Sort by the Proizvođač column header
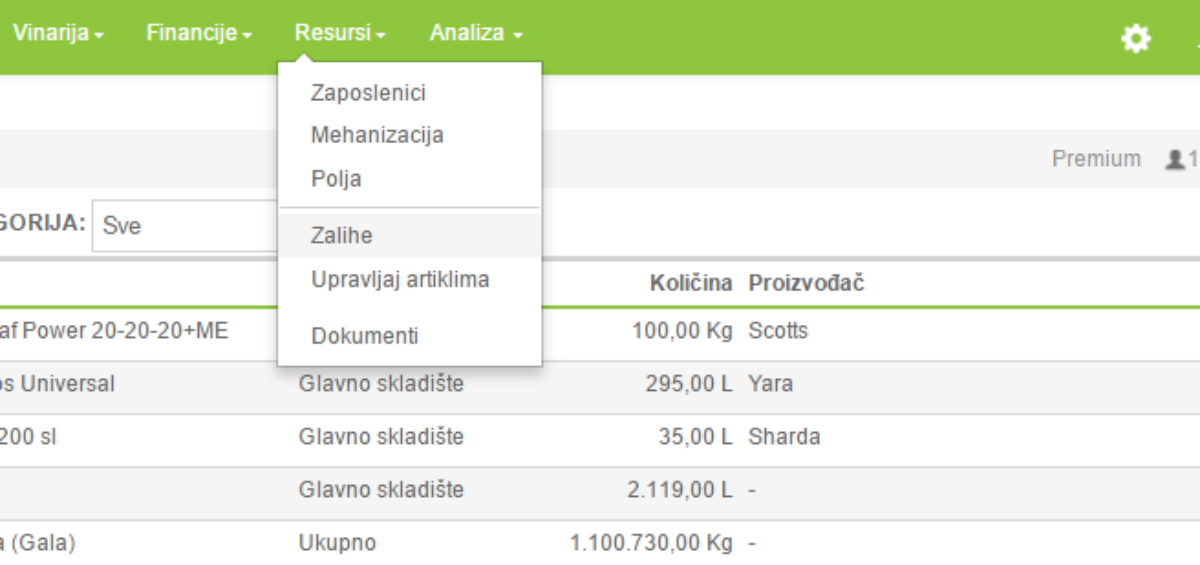This screenshot has height=565, width=1200. 807,283
